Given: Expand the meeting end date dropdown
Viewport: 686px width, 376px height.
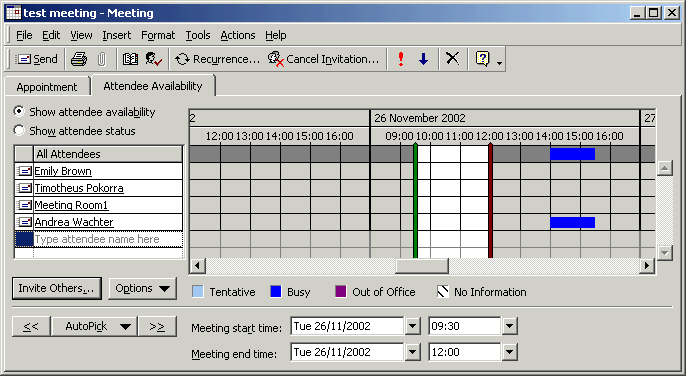Looking at the screenshot, I should pos(413,352).
